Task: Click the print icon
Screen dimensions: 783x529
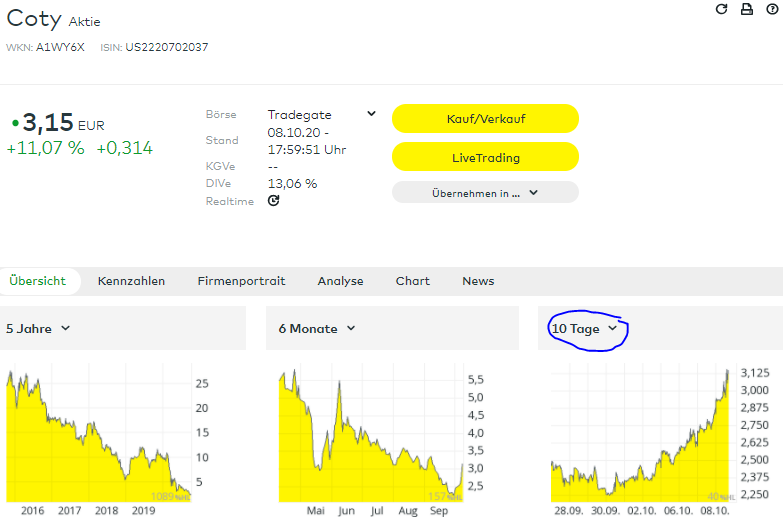Action: 746,9
